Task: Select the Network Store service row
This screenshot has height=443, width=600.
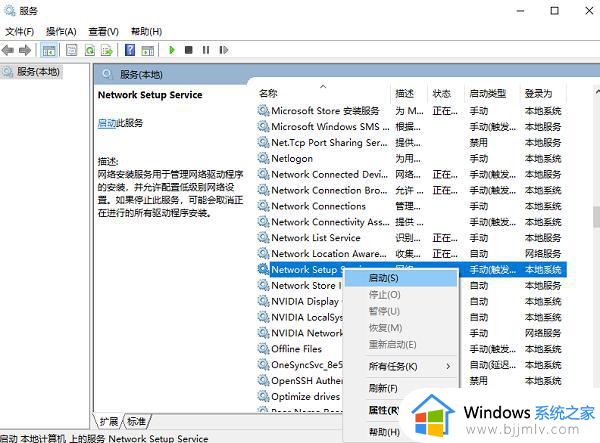Action: 411,285
